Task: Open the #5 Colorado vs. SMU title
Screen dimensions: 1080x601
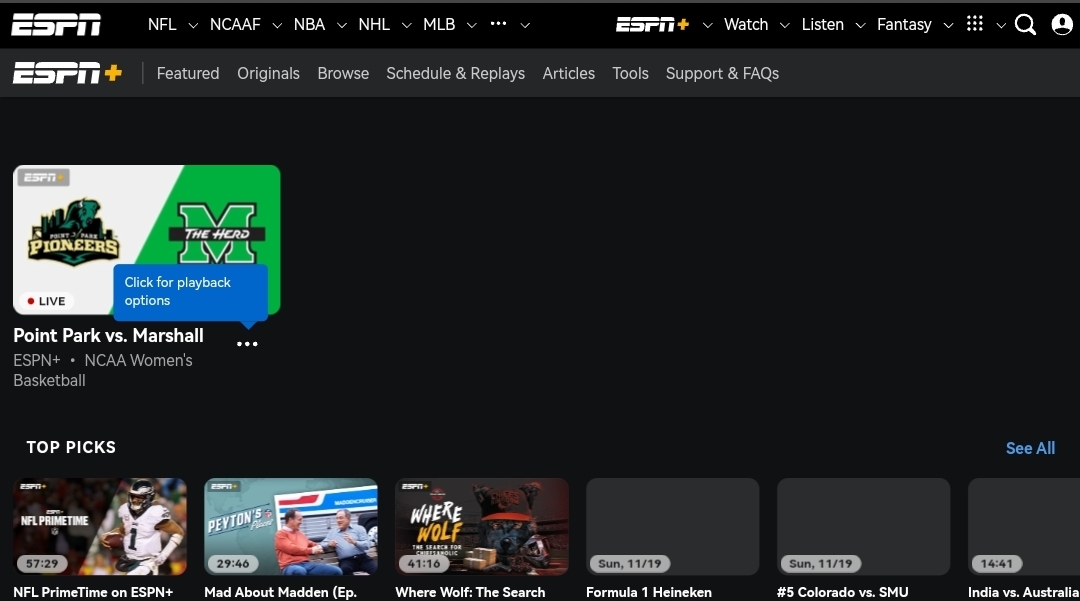Action: tap(842, 592)
